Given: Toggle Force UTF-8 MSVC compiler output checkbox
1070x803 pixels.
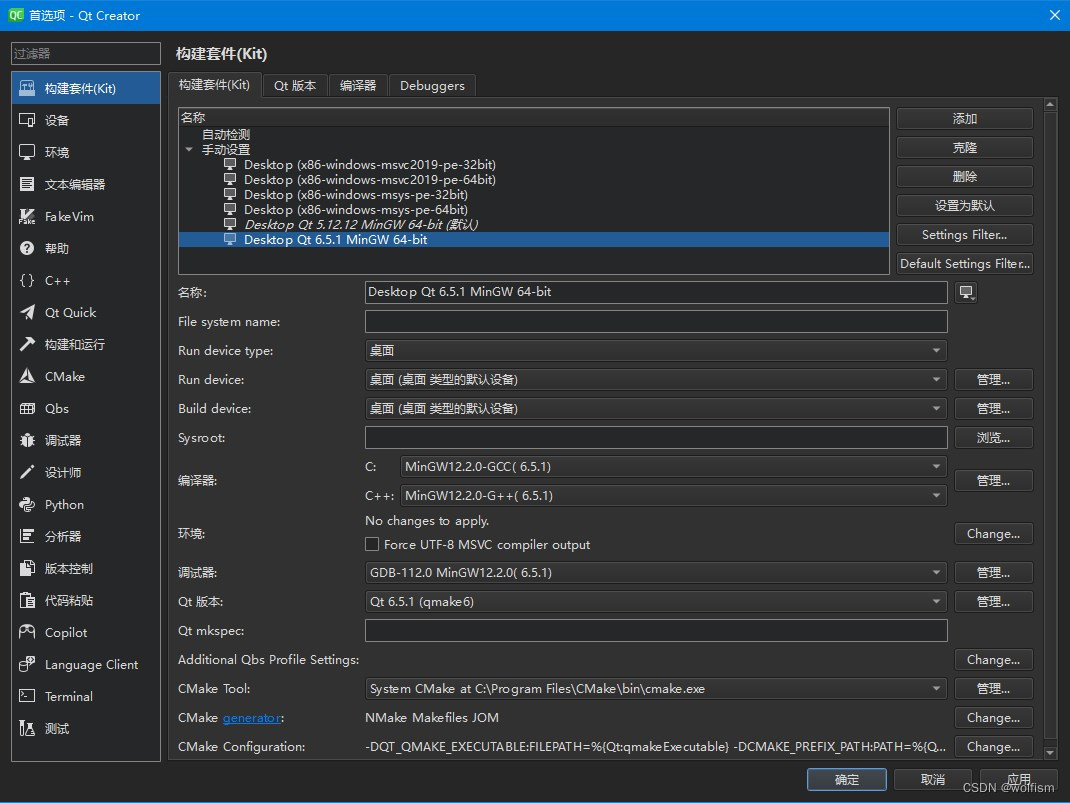Looking at the screenshot, I should (x=372, y=544).
